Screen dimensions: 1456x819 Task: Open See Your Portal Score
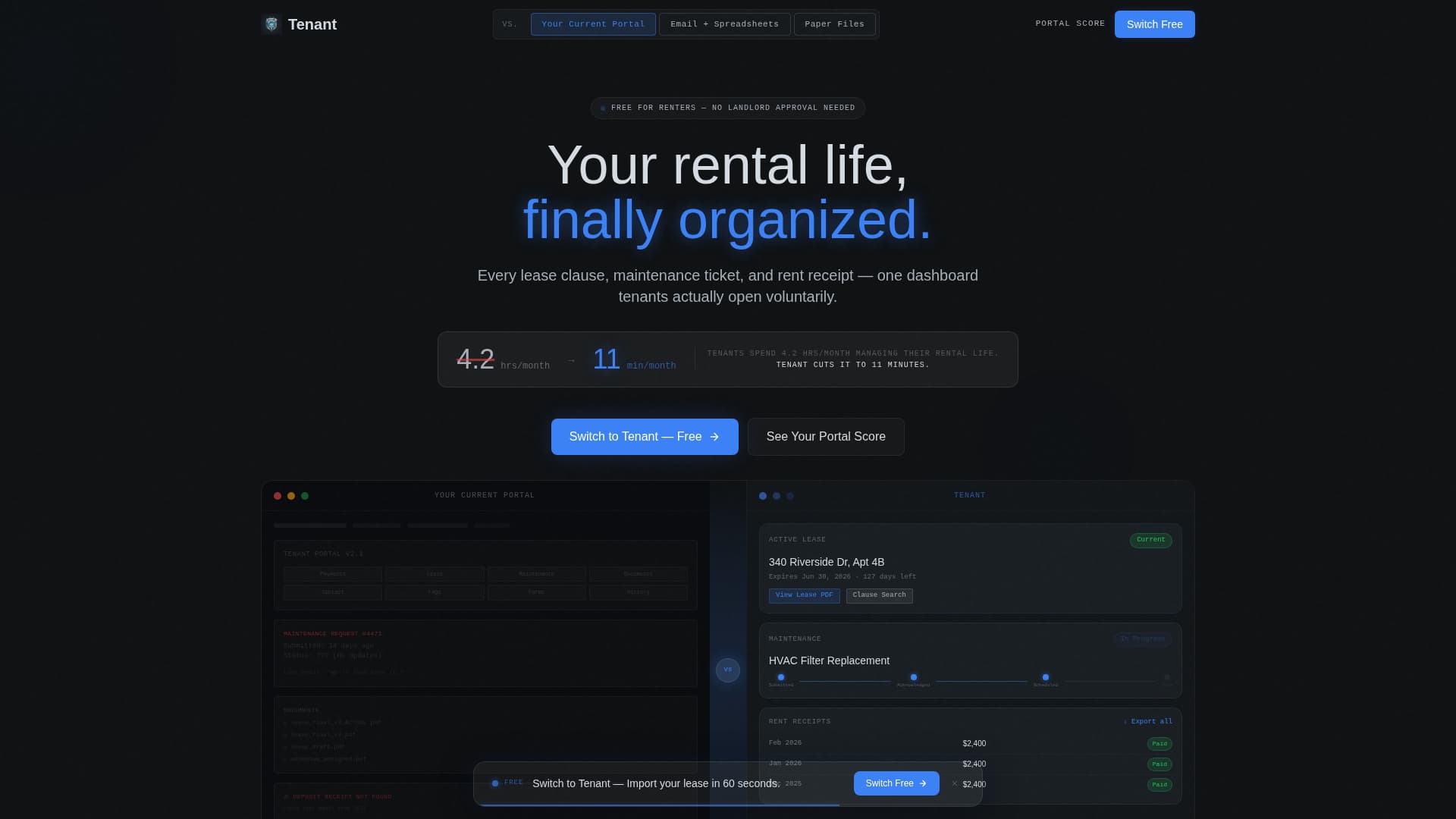[x=826, y=437]
